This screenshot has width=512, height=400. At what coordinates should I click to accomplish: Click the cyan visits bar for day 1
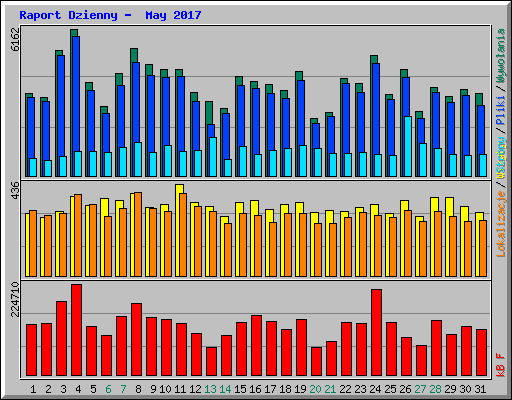pos(33,167)
